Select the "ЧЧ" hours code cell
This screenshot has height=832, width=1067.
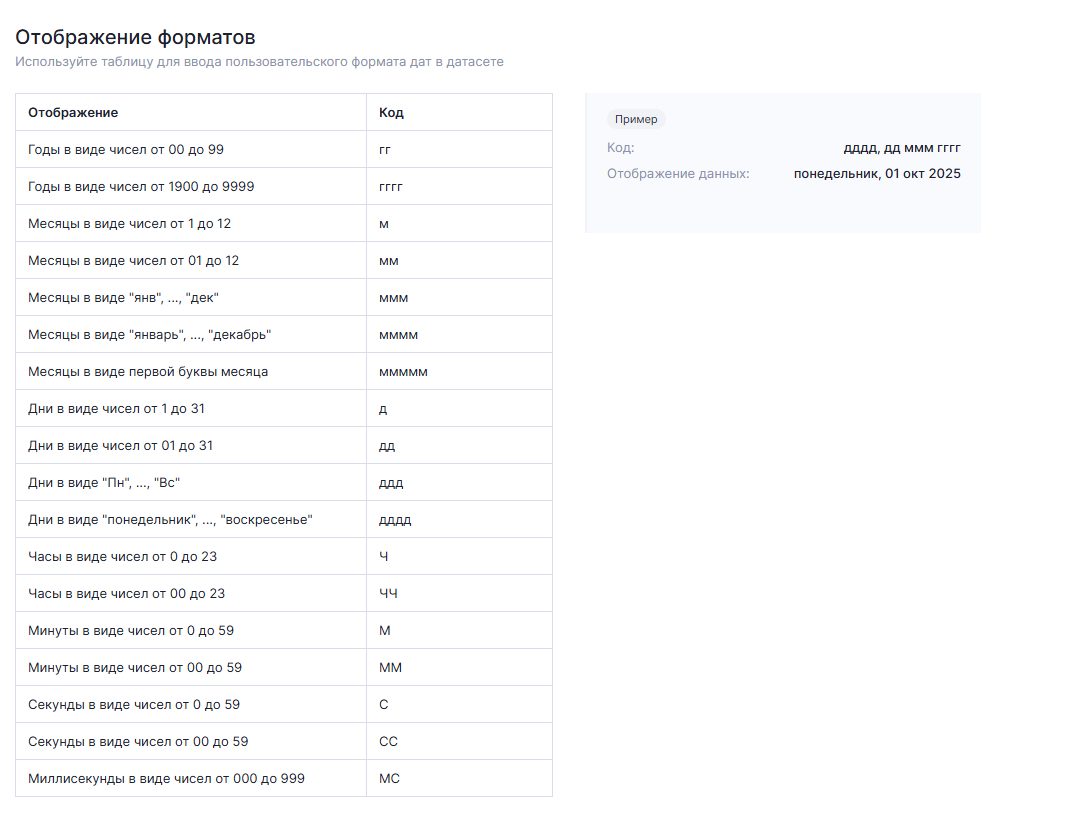point(388,594)
